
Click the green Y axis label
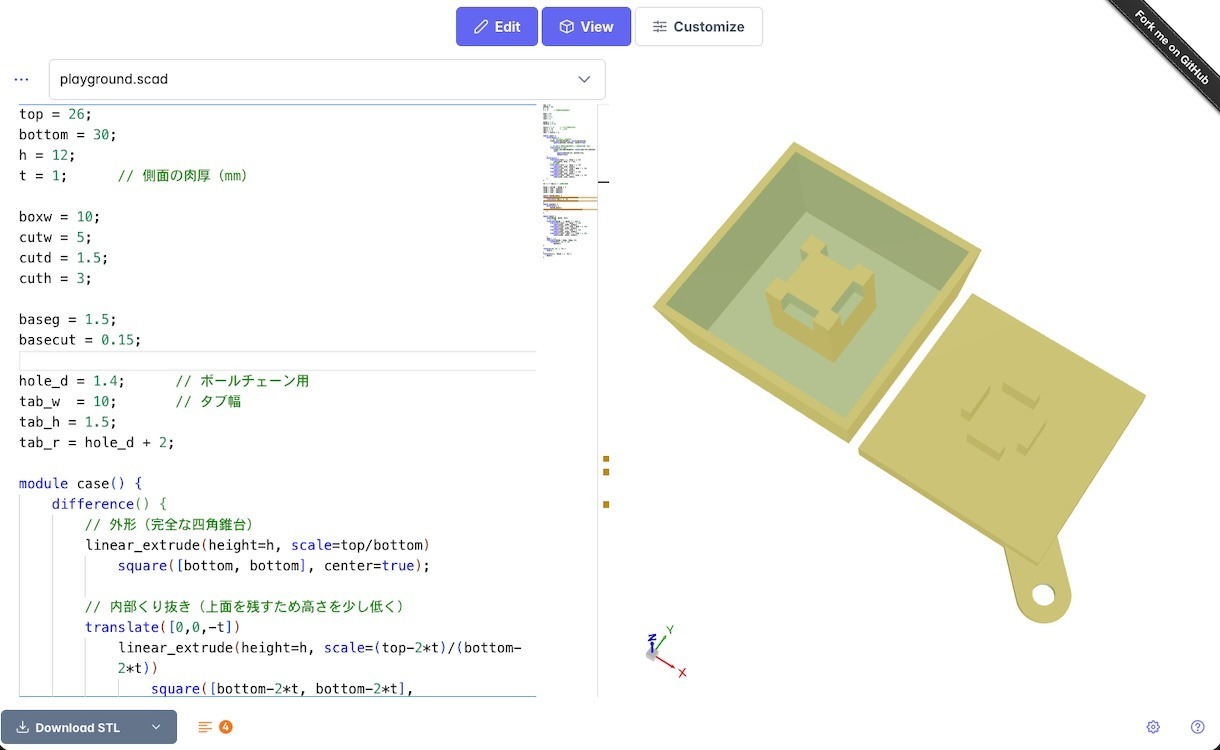click(x=670, y=630)
